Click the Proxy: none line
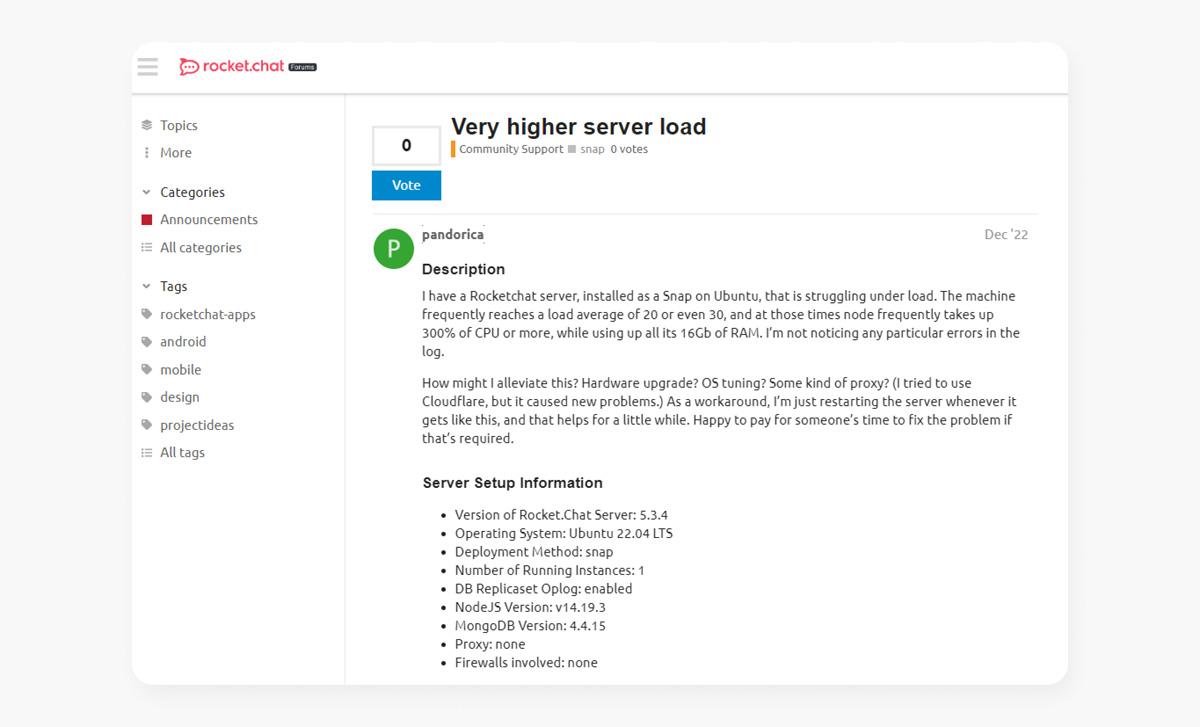This screenshot has width=1200, height=727. pyautogui.click(x=490, y=644)
